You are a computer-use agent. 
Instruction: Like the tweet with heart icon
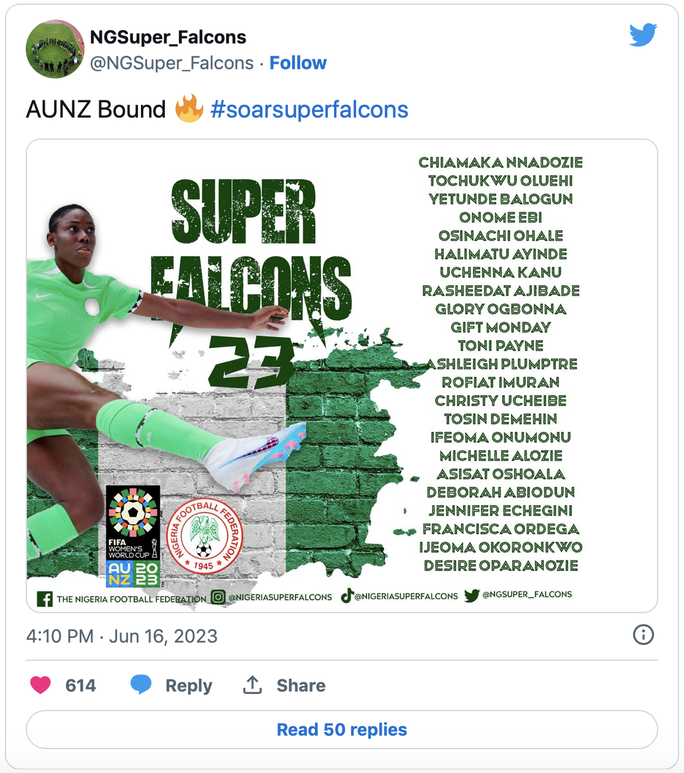40,685
